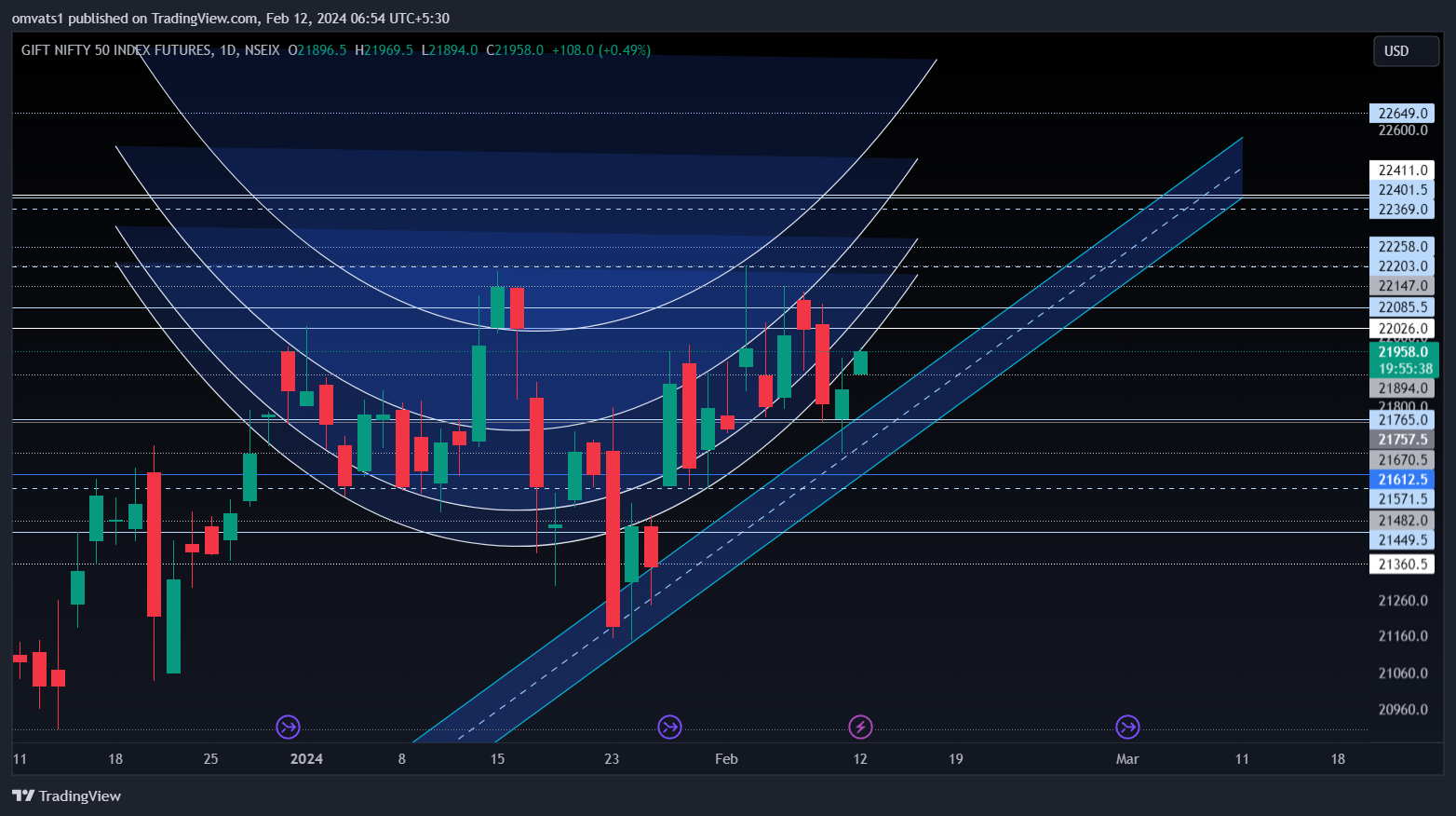Click the green current price label 21958.0
1456x816 pixels.
click(x=1404, y=352)
